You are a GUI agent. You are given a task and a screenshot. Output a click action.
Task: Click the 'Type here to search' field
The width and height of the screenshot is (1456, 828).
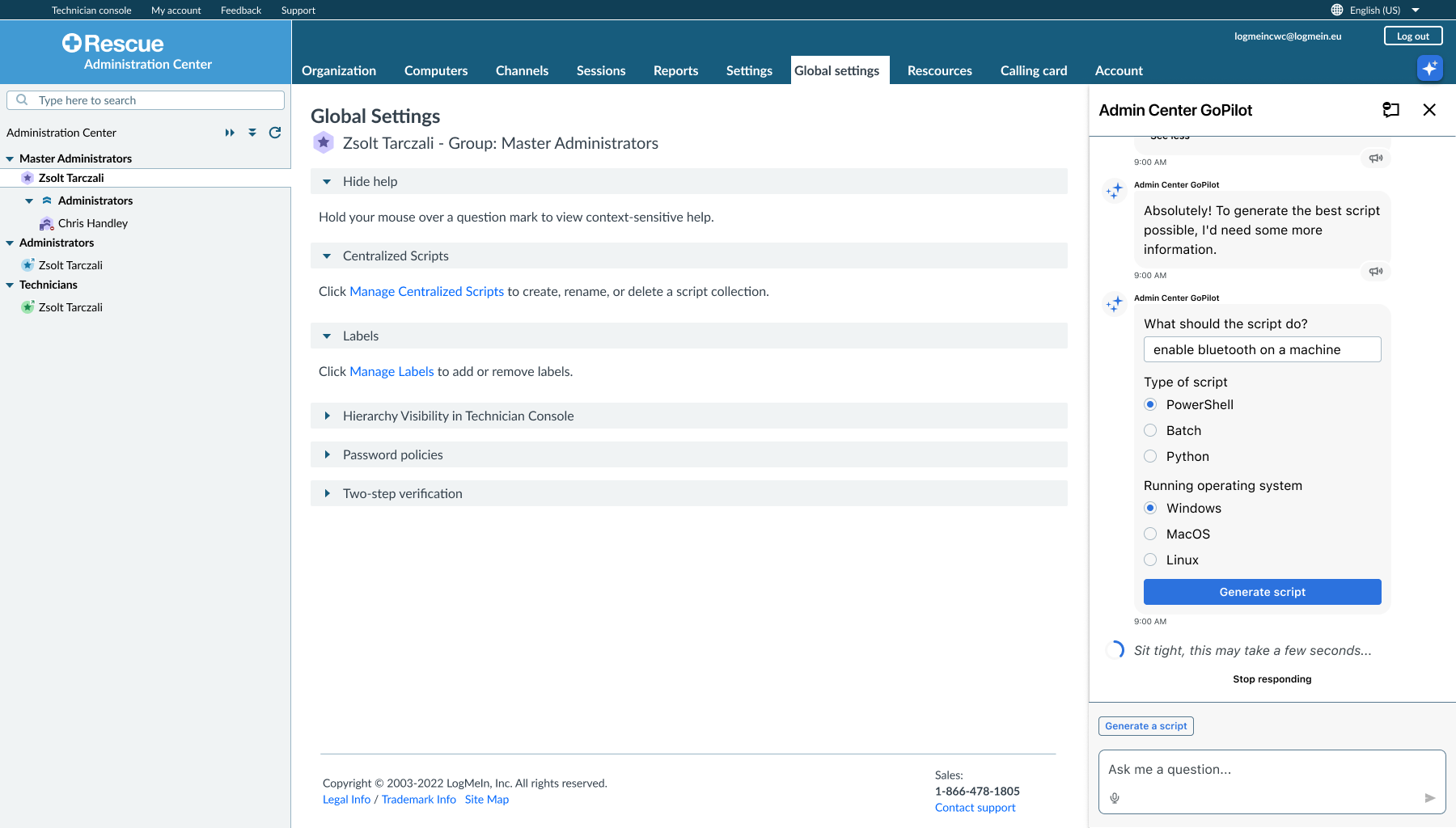click(x=146, y=100)
